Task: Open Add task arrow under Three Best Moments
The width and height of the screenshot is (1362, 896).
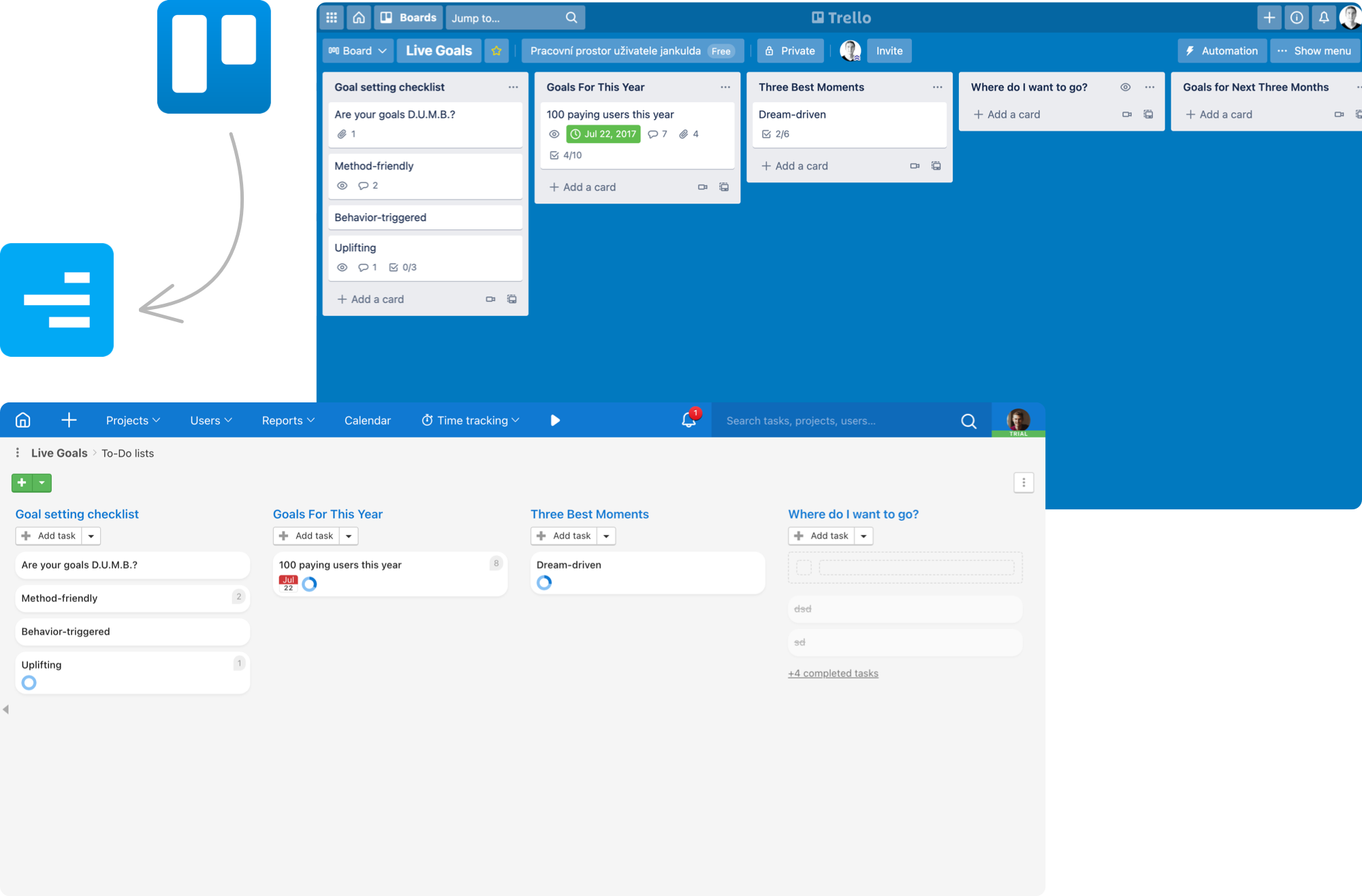Action: point(606,536)
